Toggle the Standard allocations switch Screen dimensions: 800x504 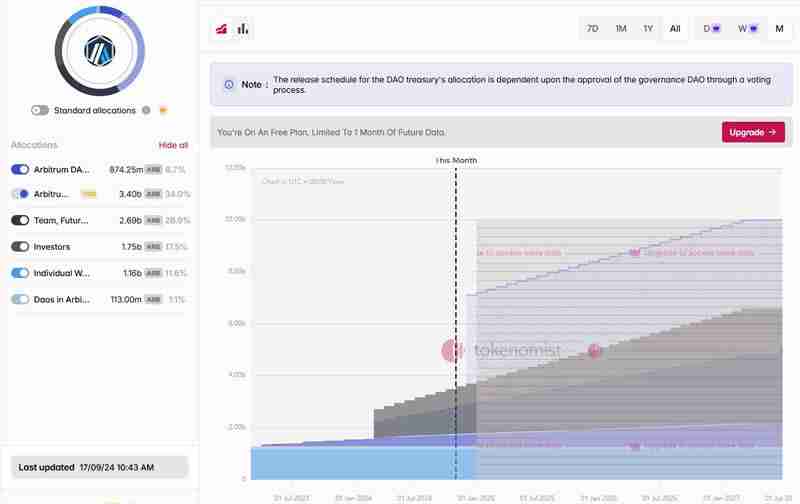coord(40,110)
